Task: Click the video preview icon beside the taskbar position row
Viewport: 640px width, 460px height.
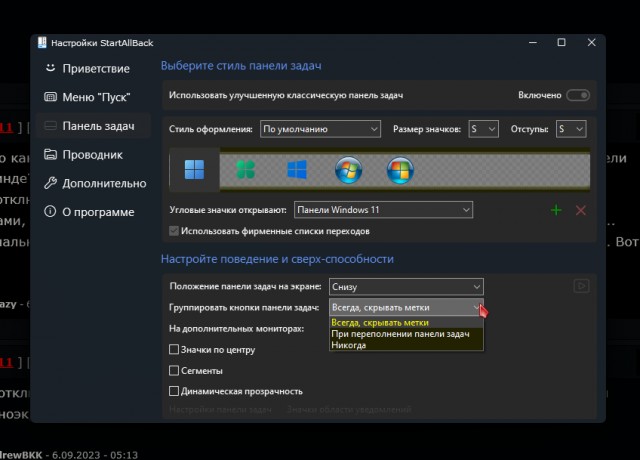Action: click(x=581, y=286)
